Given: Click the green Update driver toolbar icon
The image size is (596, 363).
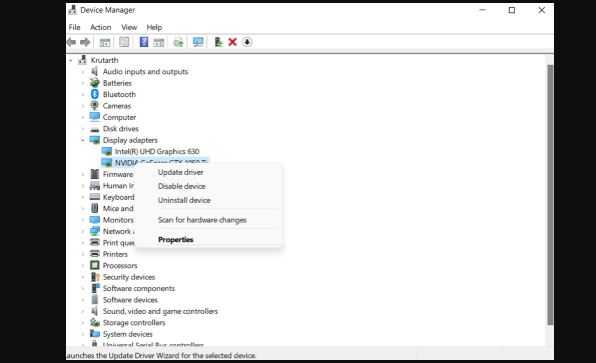Looking at the screenshot, I should (218, 42).
